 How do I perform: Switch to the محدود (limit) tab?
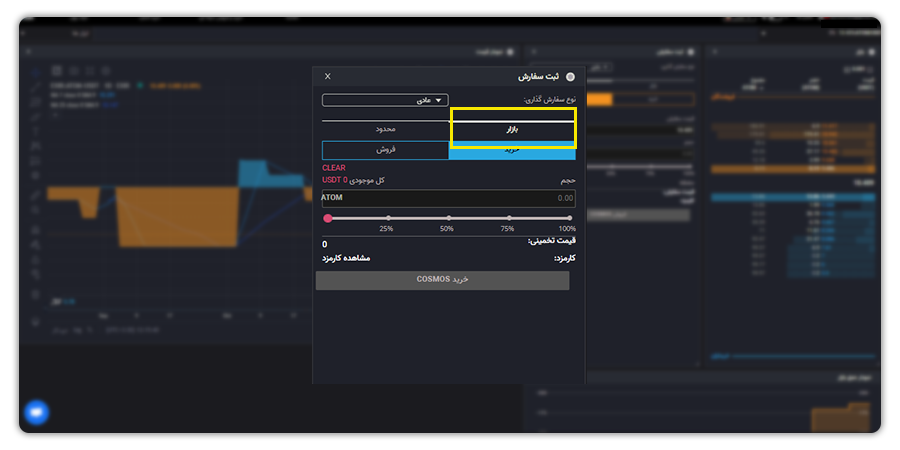tap(386, 130)
